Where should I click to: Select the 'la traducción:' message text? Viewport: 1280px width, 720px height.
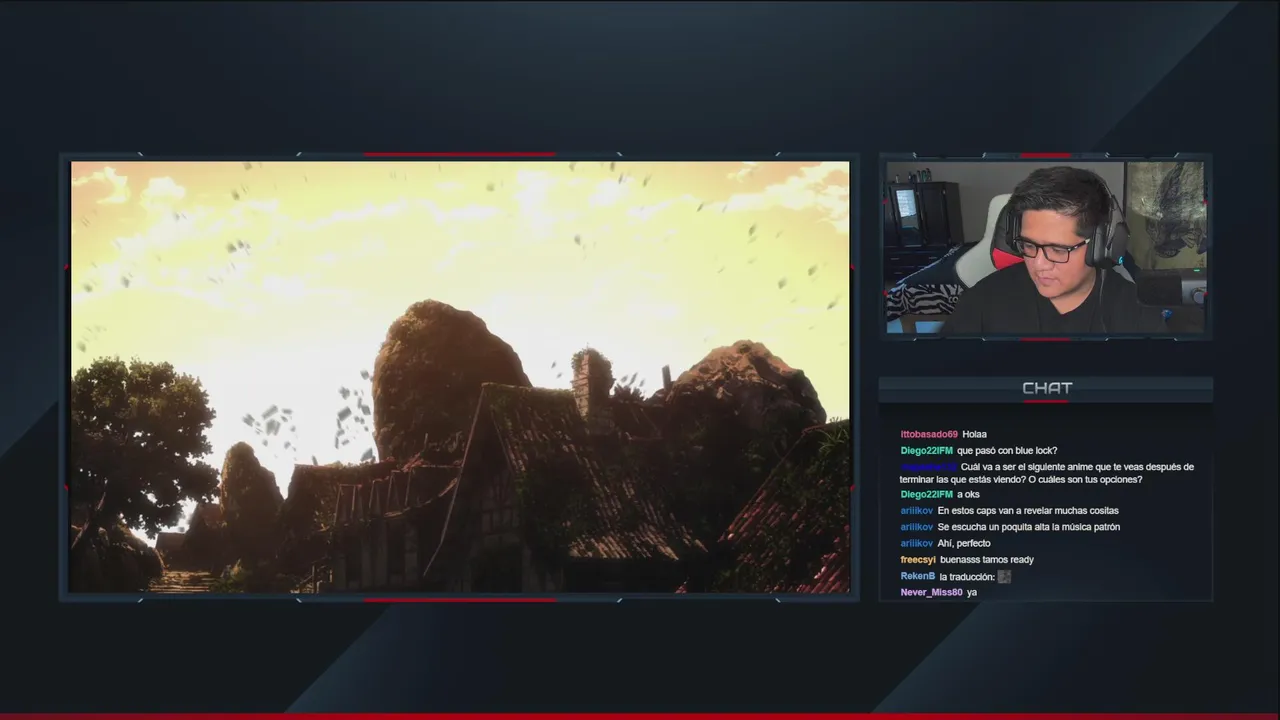[967, 577]
